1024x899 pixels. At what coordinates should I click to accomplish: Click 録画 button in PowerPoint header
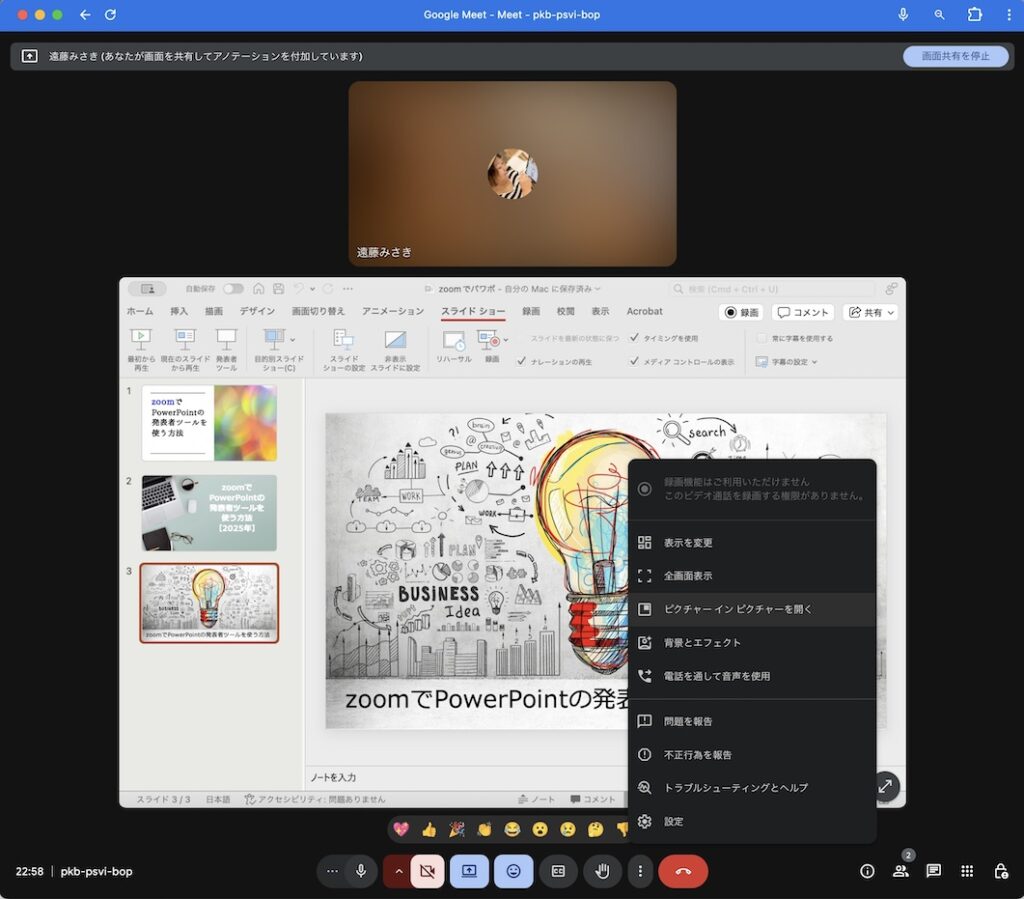(741, 313)
